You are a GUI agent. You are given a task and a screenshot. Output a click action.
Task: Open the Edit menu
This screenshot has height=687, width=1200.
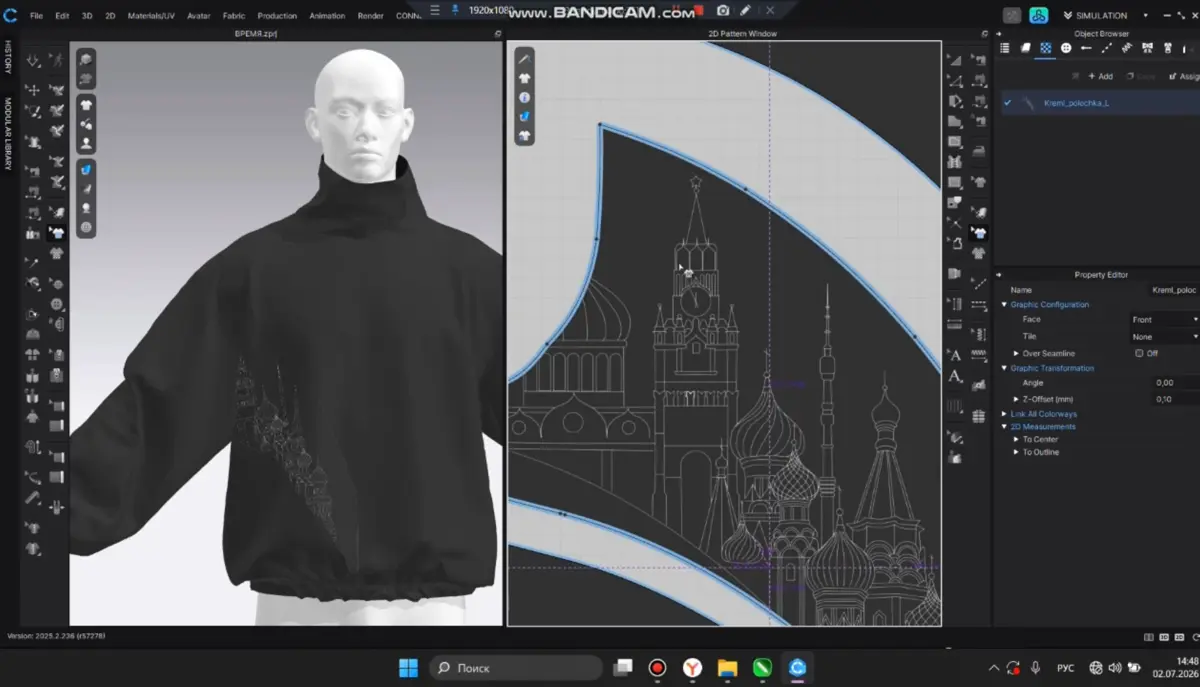[x=62, y=16]
